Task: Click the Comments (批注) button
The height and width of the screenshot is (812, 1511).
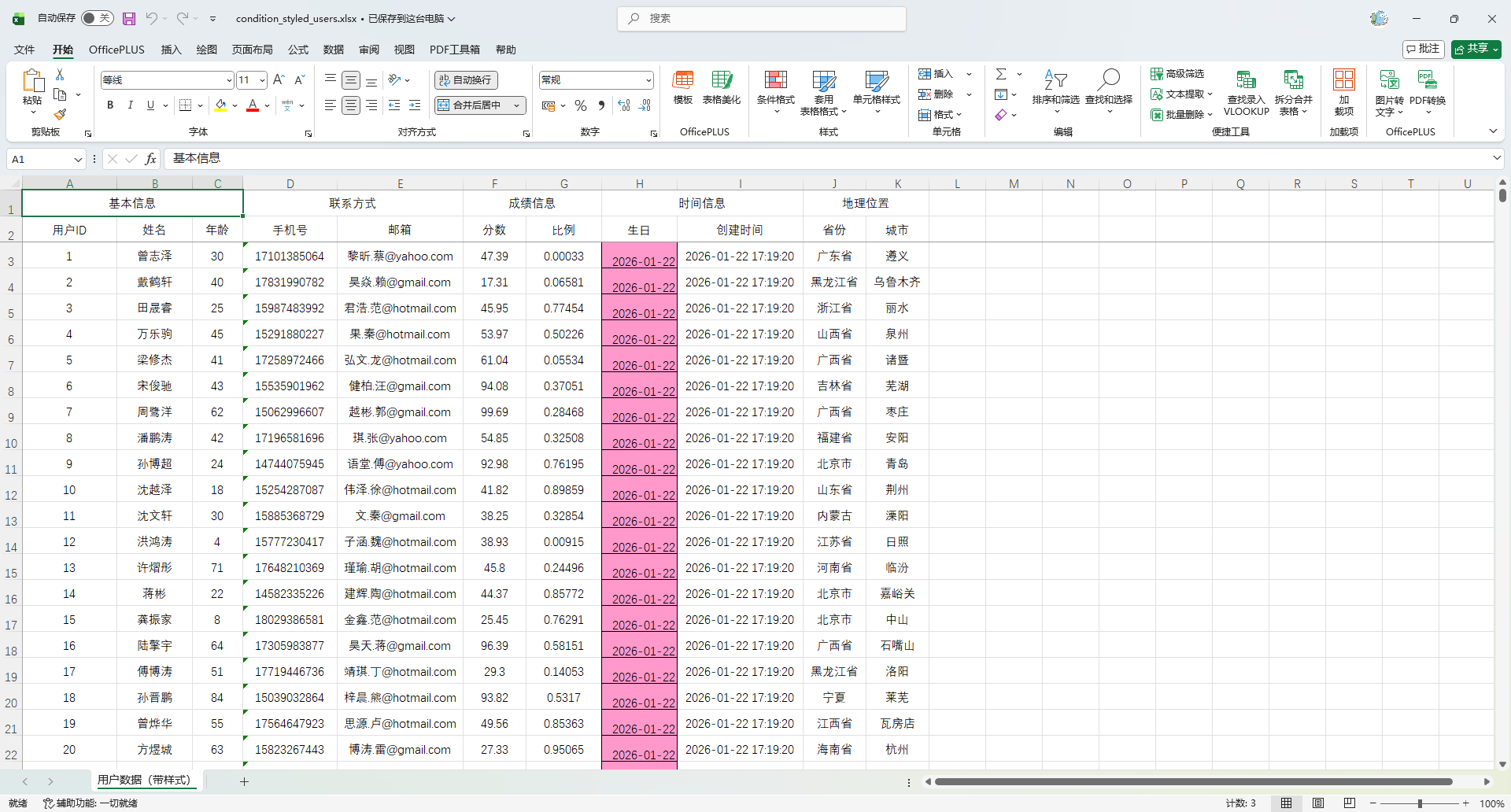Action: pos(1423,49)
